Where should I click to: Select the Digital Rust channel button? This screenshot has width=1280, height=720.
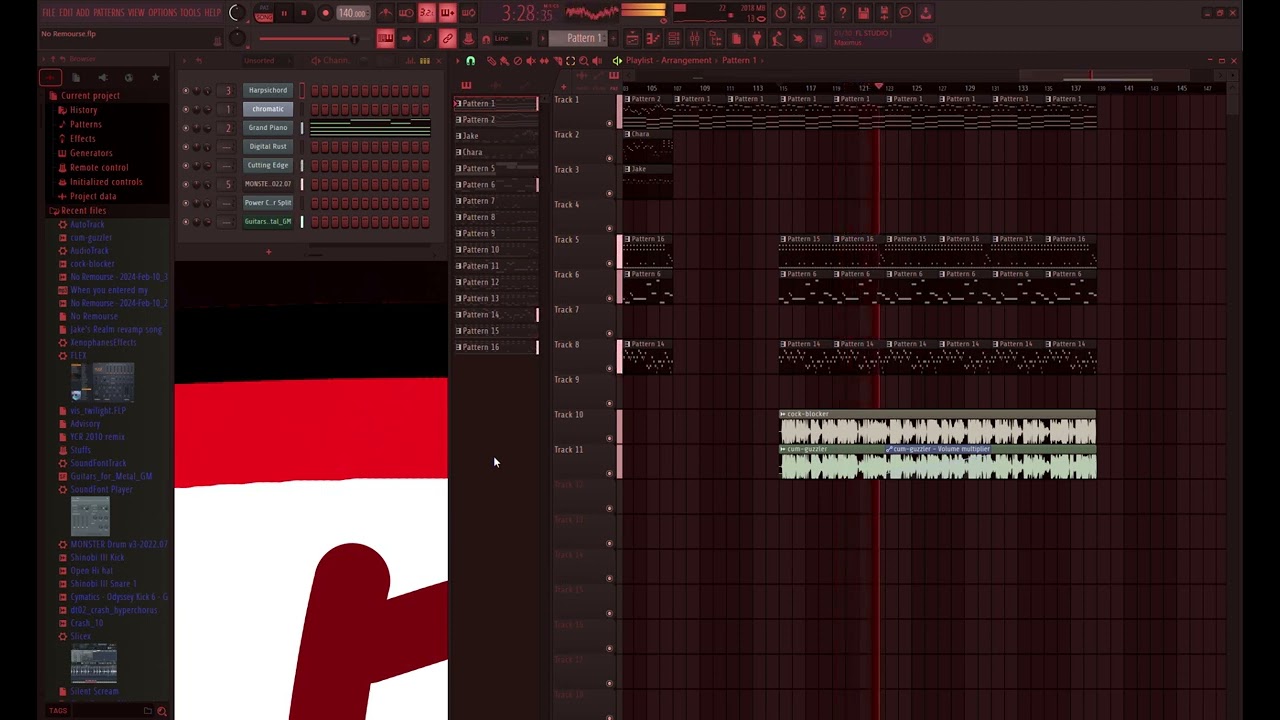click(268, 146)
